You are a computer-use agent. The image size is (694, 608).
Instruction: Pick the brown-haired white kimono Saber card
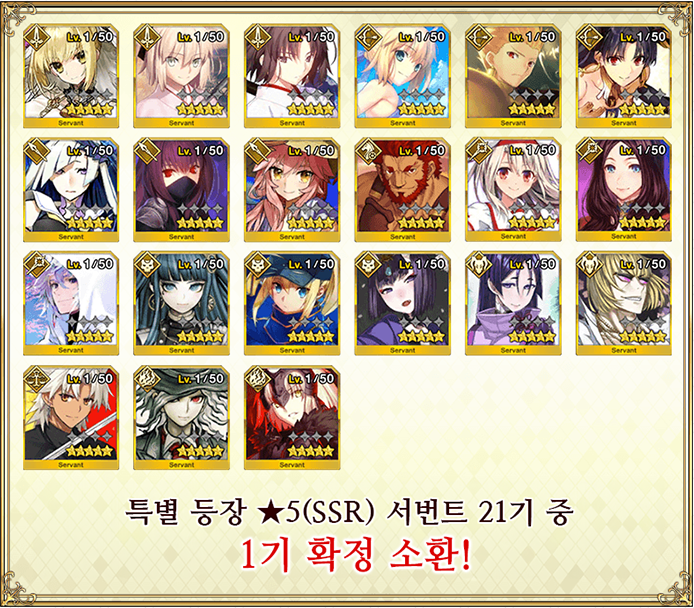pyautogui.click(x=292, y=76)
